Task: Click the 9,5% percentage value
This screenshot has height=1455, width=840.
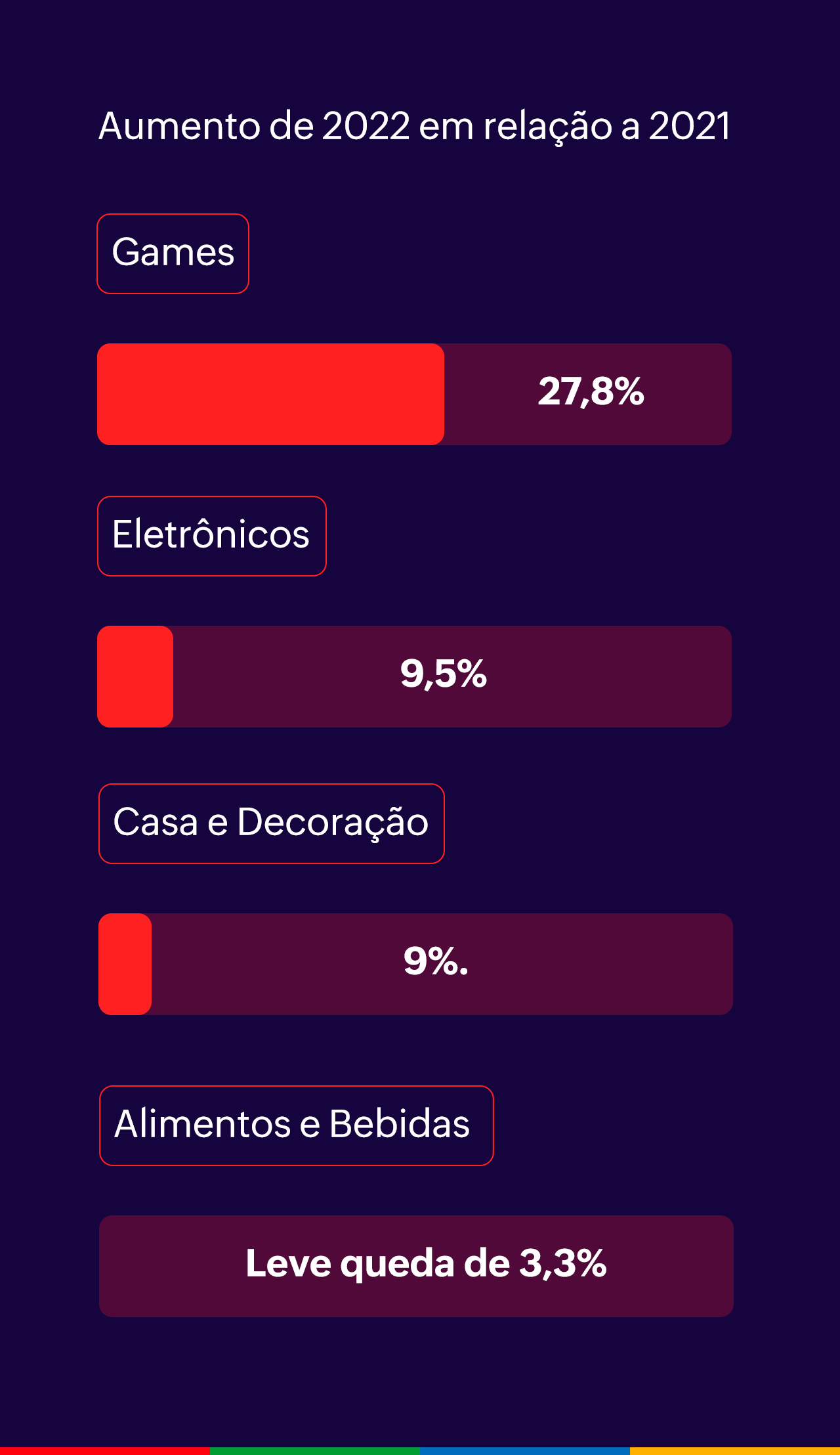Action: (443, 674)
